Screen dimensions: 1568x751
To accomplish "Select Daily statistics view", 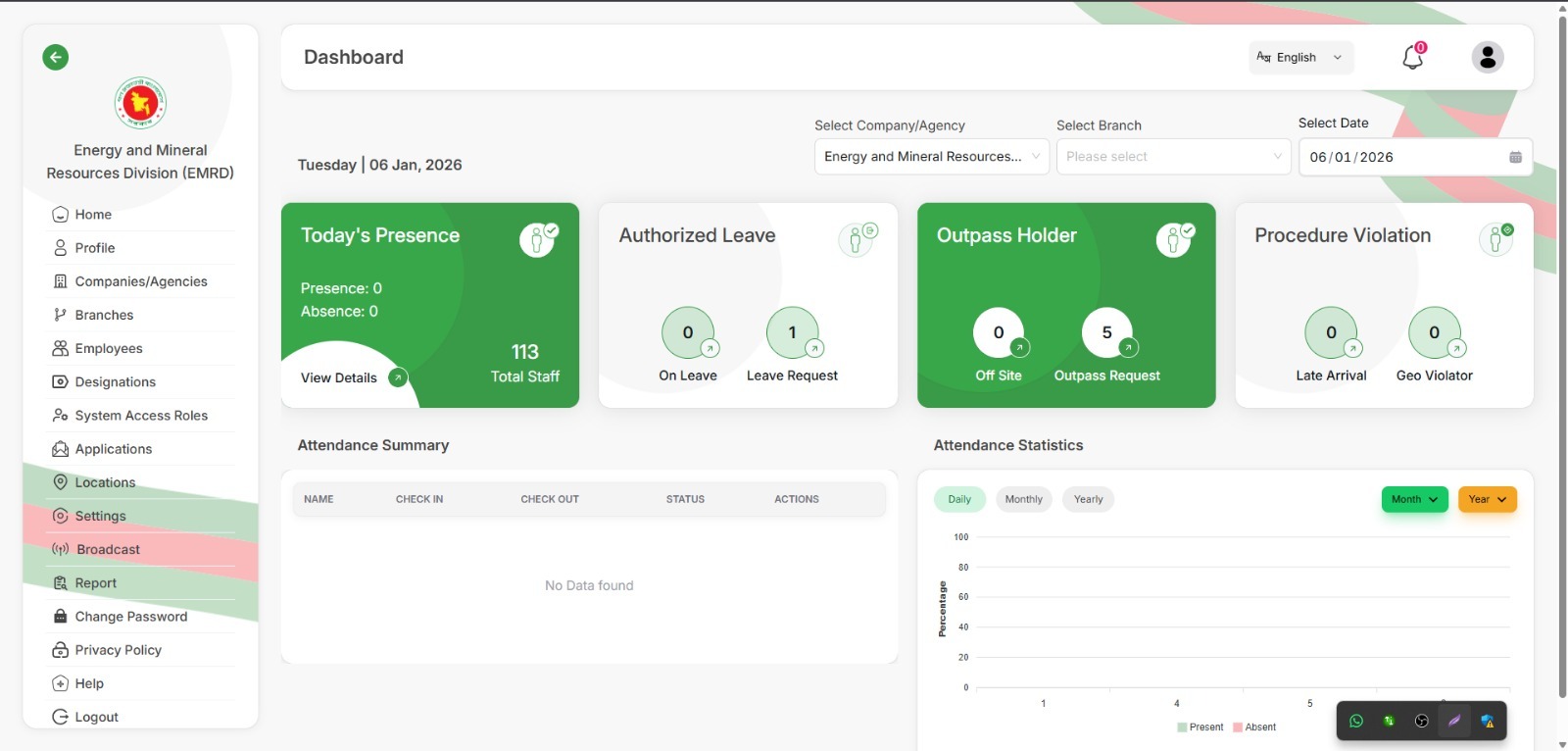I will (959, 499).
